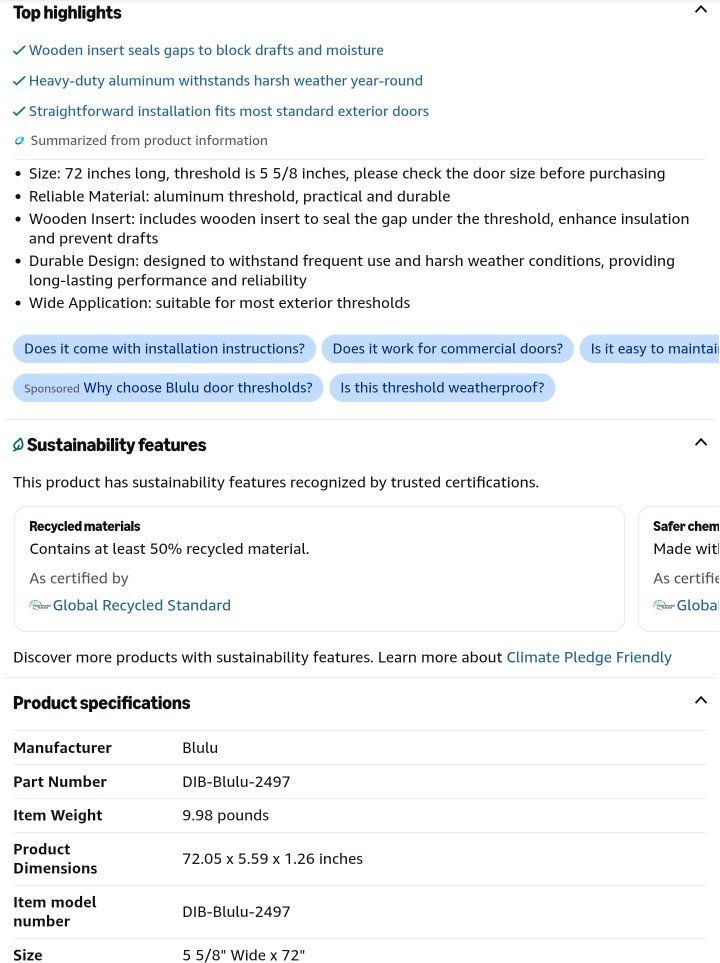The width and height of the screenshot is (720, 963).
Task: Collapse the Product specifications section chevron
Action: [x=700, y=700]
